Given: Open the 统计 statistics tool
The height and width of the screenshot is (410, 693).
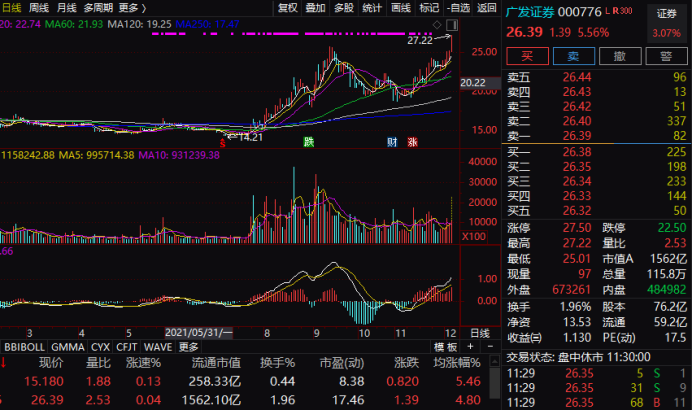Looking at the screenshot, I should [x=372, y=8].
